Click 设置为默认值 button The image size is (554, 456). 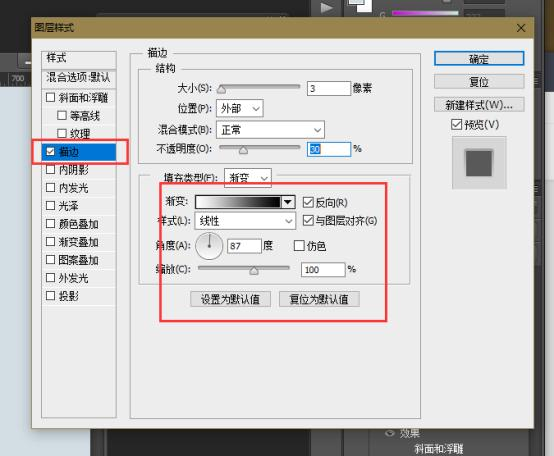(x=230, y=299)
